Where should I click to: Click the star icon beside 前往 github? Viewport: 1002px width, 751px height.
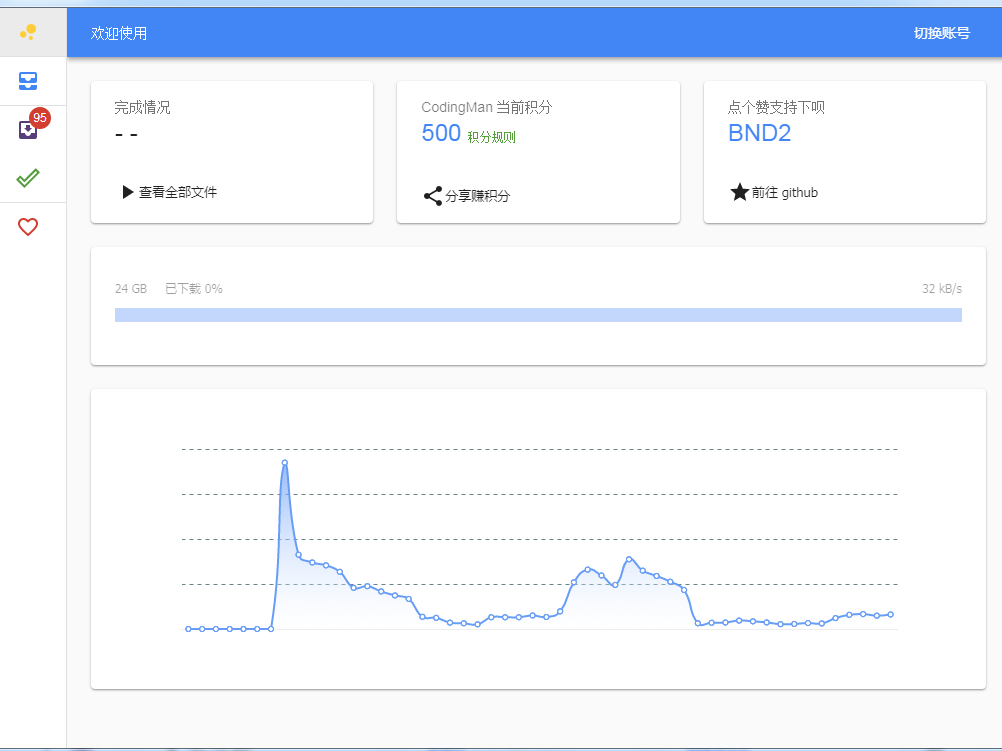tap(739, 192)
